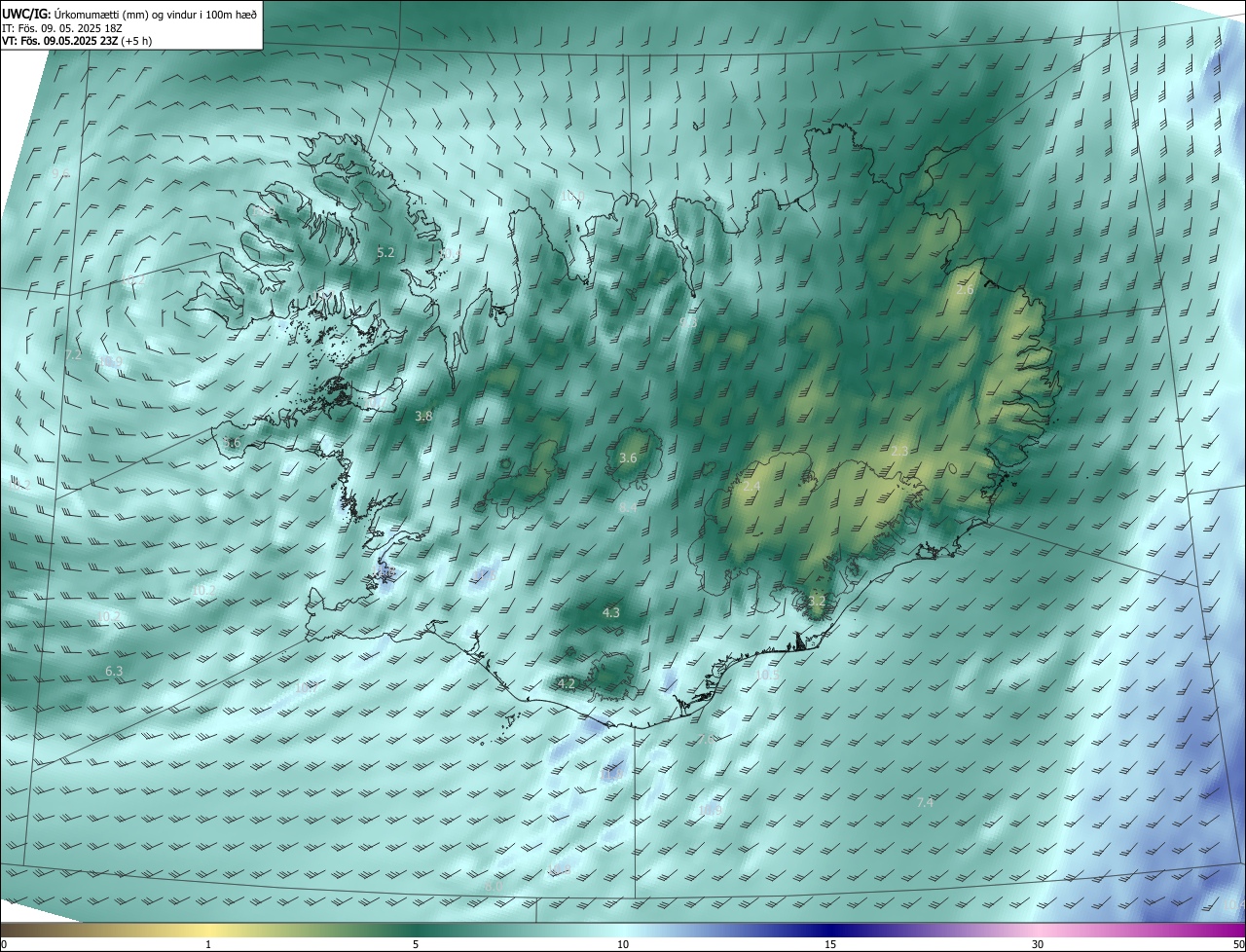Click the 3.8 value on the map
Viewport: 1246px width, 952px height.
pyautogui.click(x=423, y=416)
